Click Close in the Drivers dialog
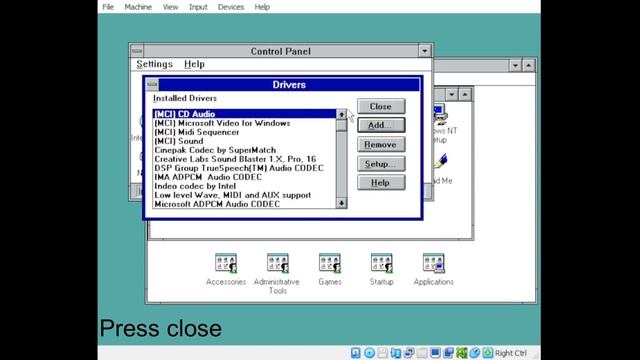640x360 pixels. coord(381,106)
